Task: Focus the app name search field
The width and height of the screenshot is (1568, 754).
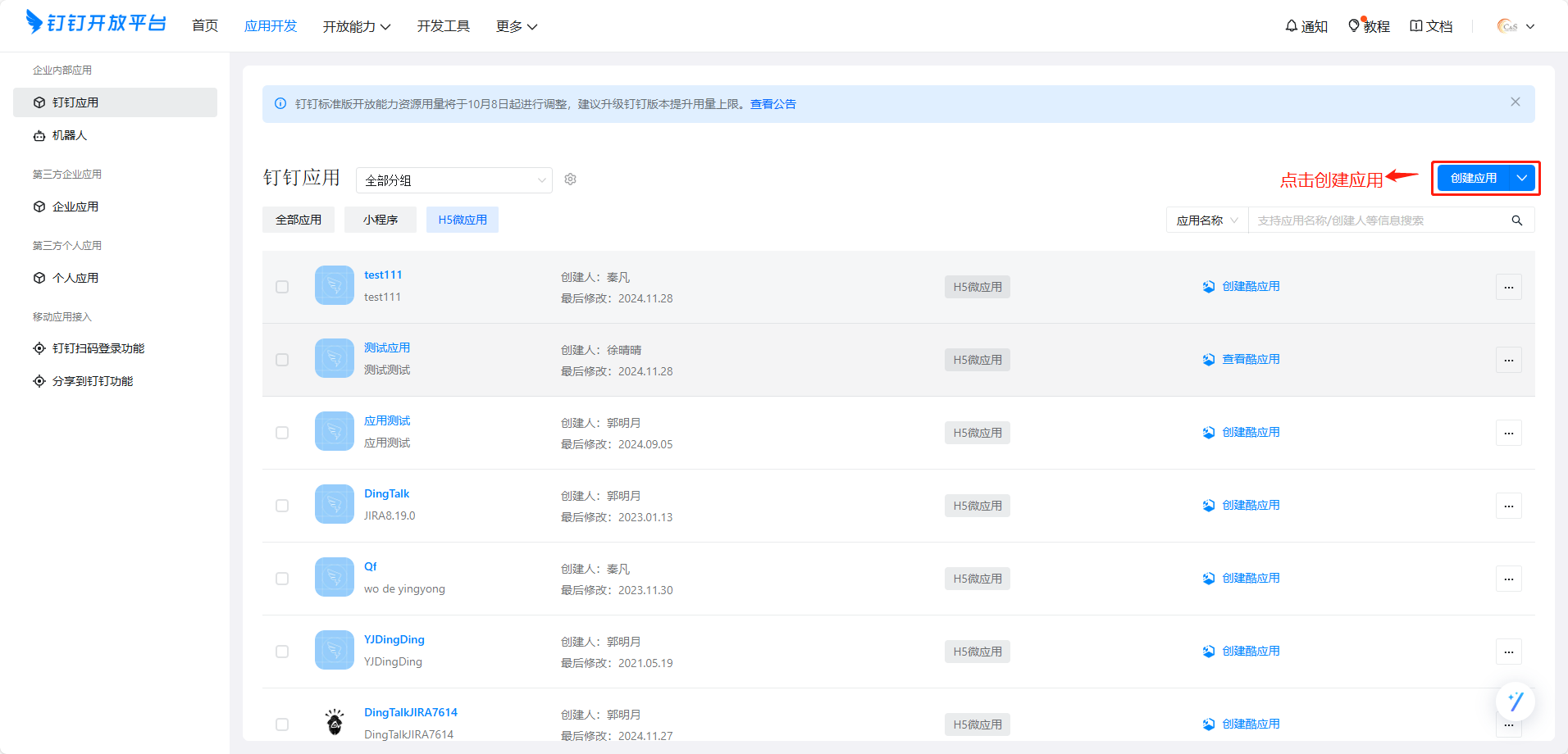Action: 1378,220
